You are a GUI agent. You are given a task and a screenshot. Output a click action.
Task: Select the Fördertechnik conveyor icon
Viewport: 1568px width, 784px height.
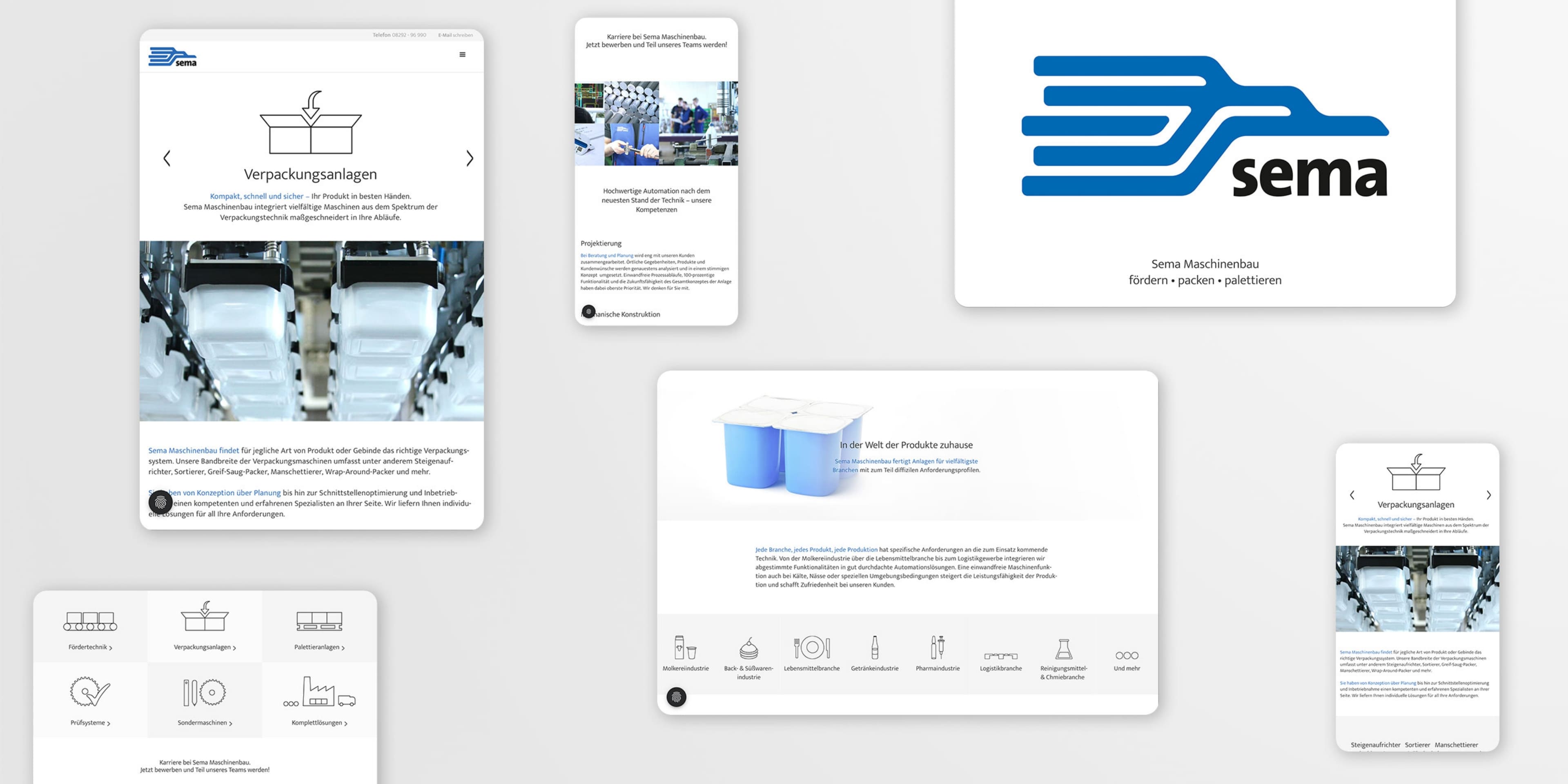[x=90, y=621]
